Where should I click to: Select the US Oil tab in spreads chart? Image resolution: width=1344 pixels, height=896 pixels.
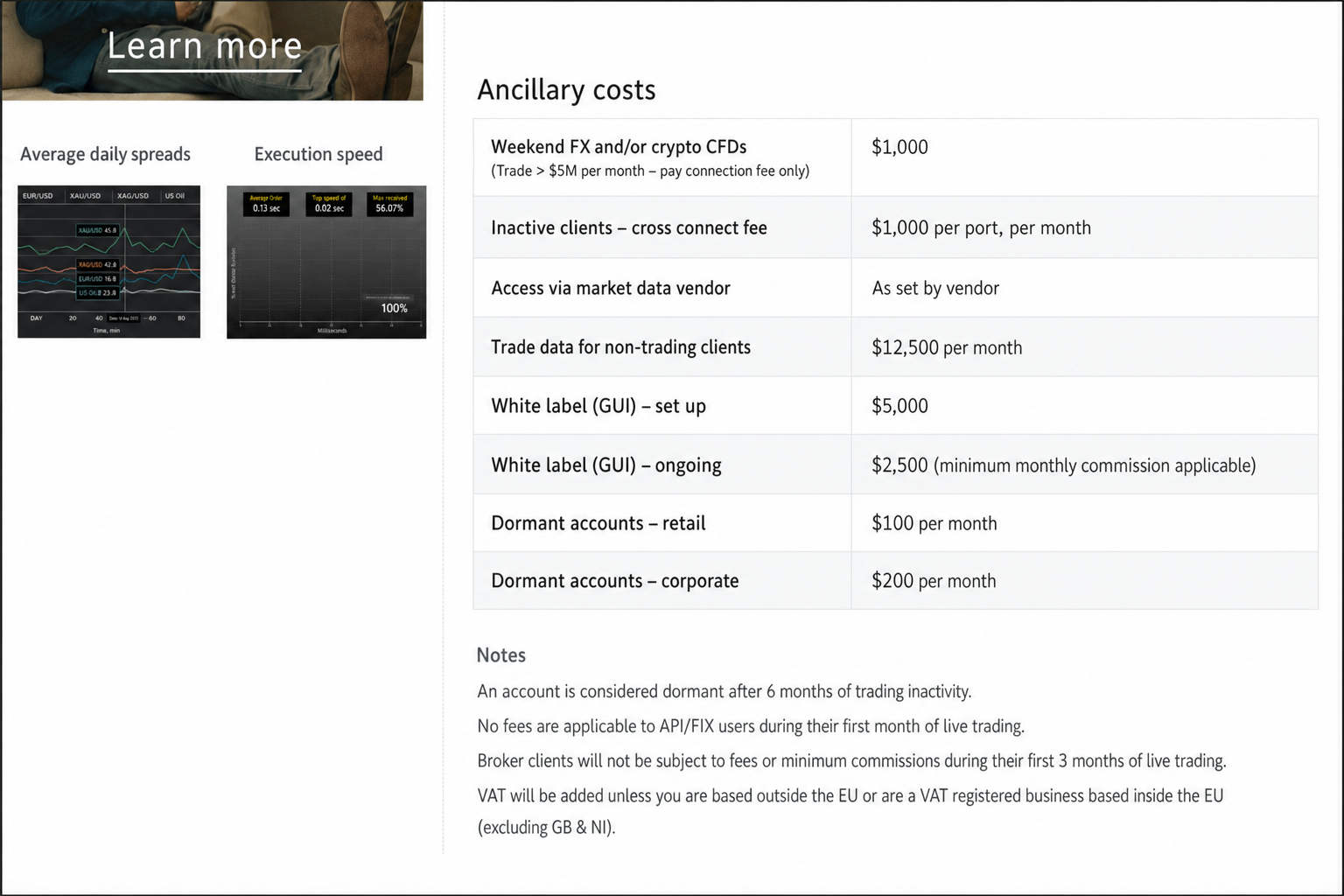coord(175,196)
